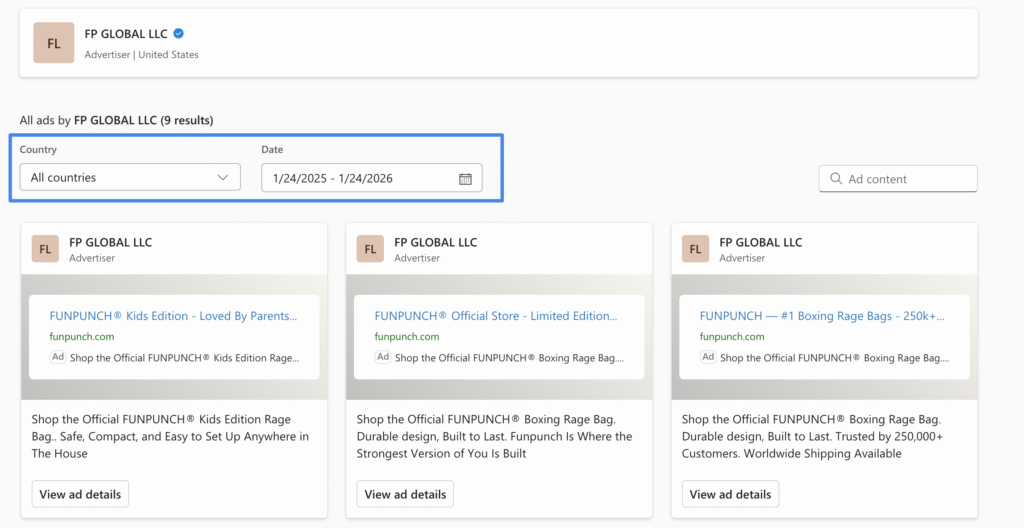Open the All countries dropdown
Screen dimensions: 1024x528
[129, 178]
